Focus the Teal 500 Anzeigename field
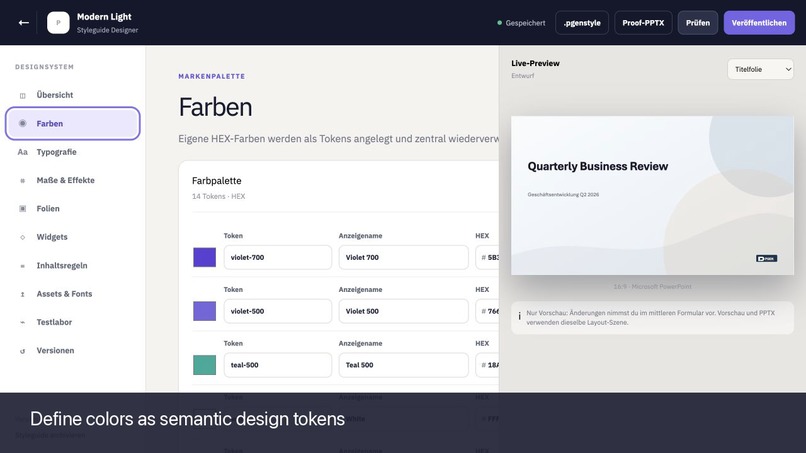 click(x=404, y=365)
